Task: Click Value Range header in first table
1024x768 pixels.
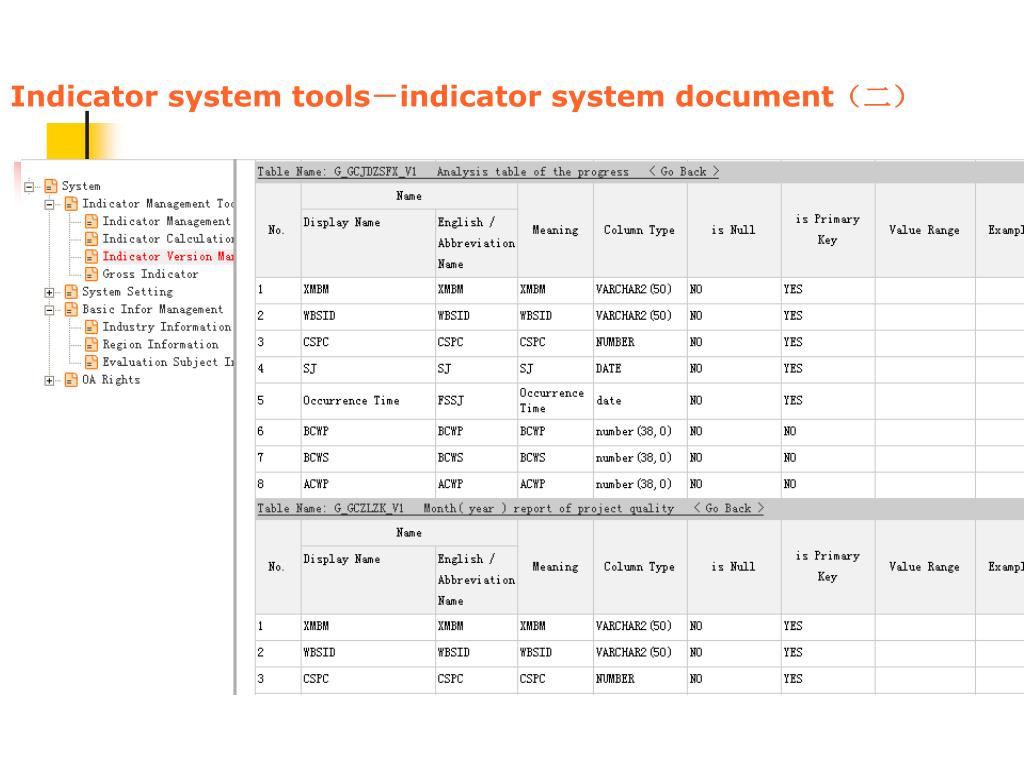Action: [x=924, y=231]
